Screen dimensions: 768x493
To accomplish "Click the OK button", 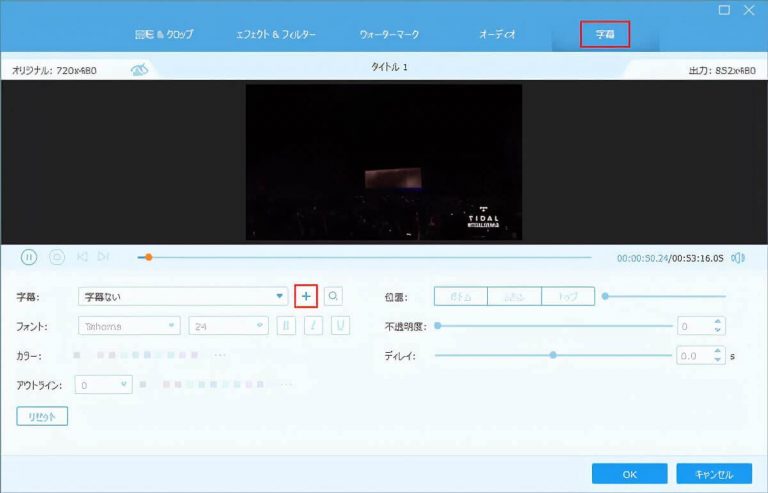I will pos(629,473).
